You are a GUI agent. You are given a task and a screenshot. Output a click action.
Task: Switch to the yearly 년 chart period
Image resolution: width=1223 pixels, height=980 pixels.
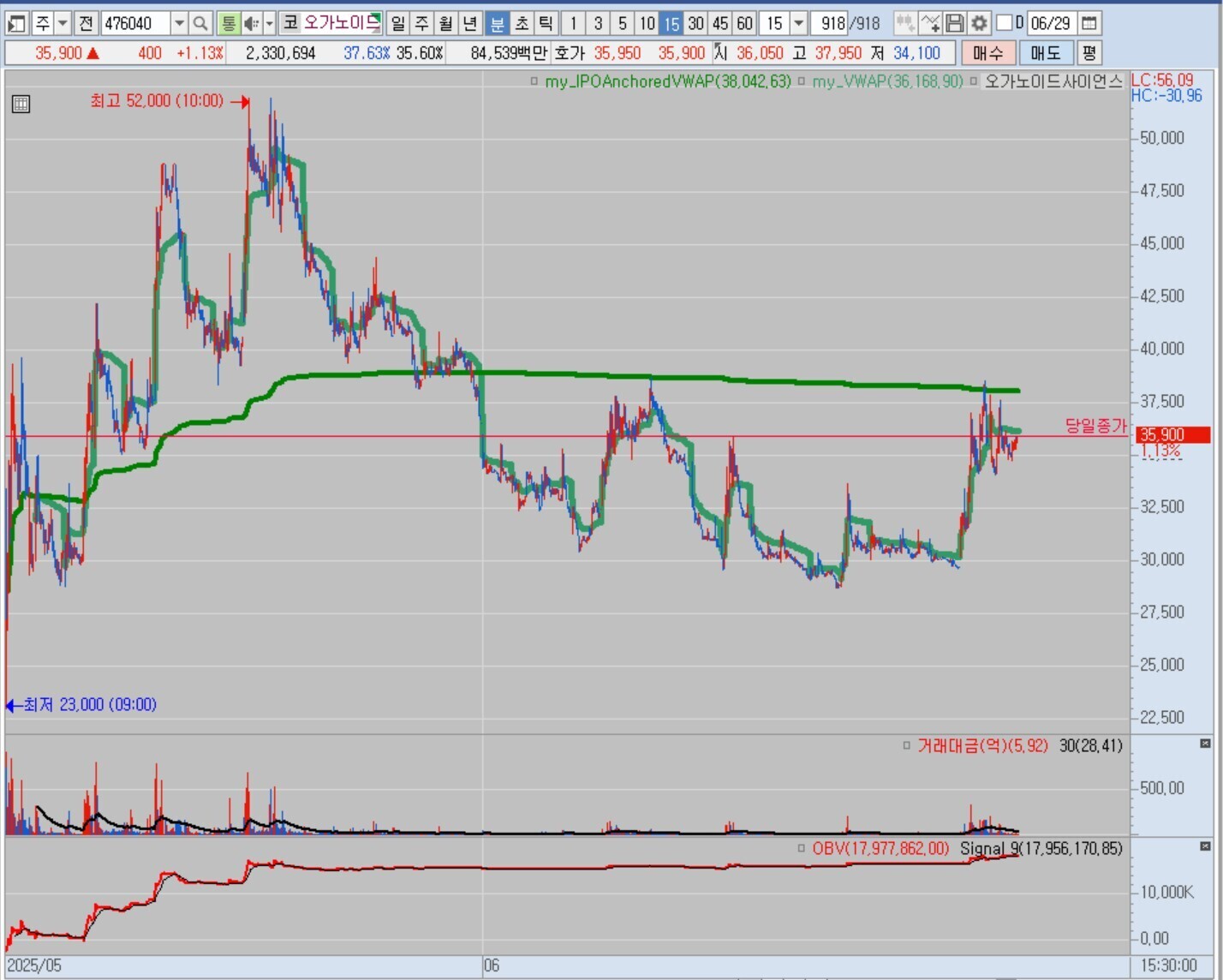tap(470, 23)
